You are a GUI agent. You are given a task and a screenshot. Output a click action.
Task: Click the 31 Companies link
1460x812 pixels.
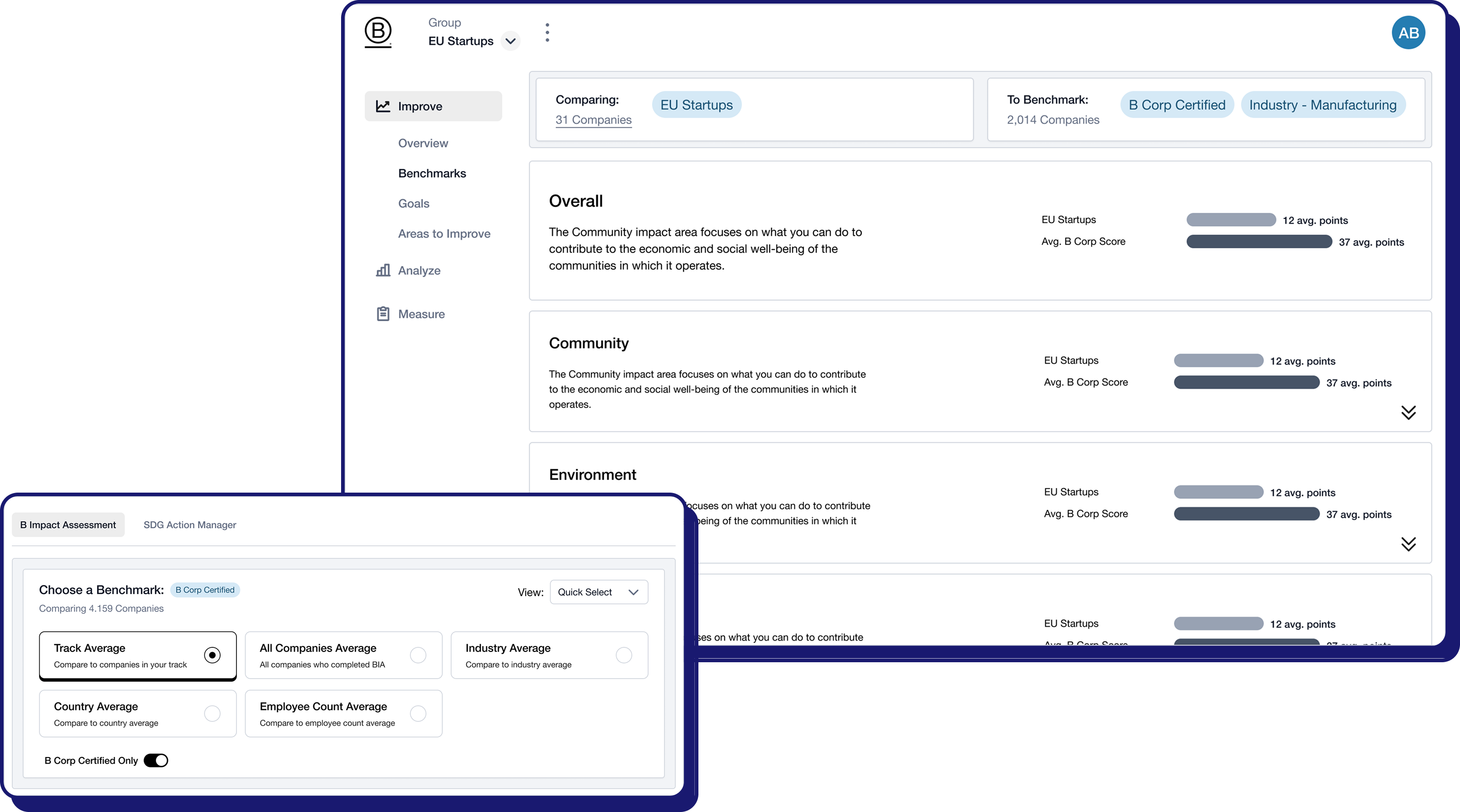[593, 120]
